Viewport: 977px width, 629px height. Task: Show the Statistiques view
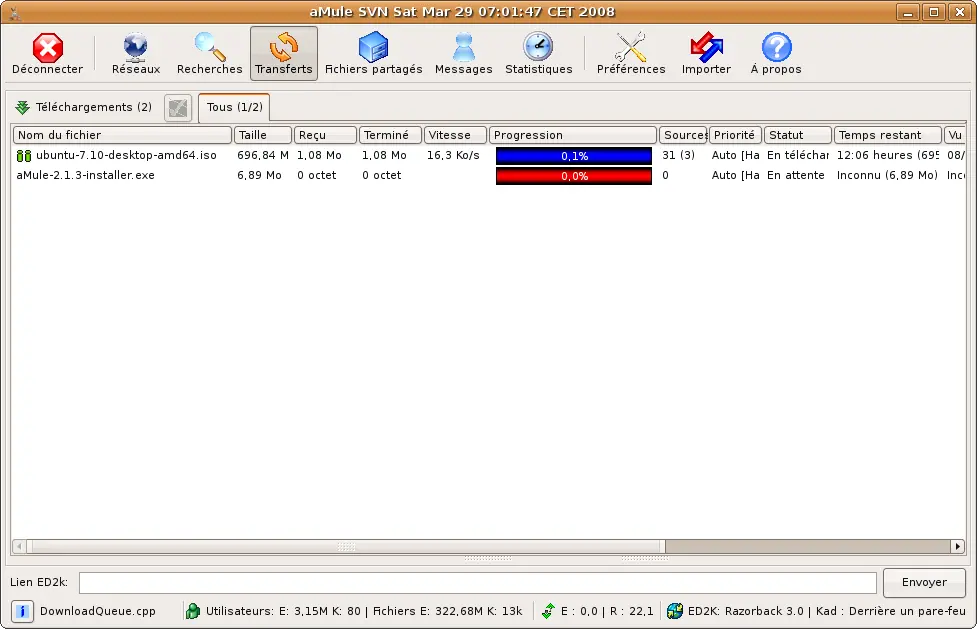pos(538,54)
